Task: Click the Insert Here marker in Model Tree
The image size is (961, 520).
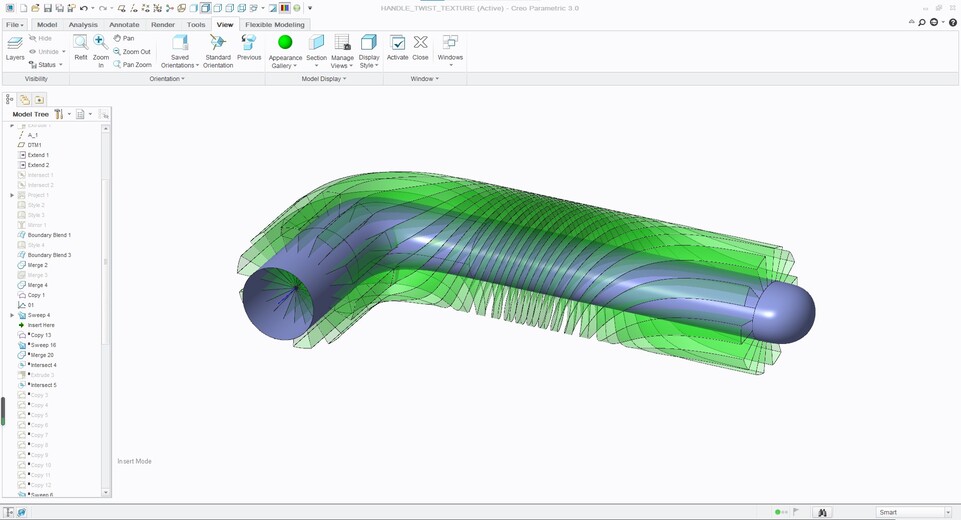Action: (36, 325)
